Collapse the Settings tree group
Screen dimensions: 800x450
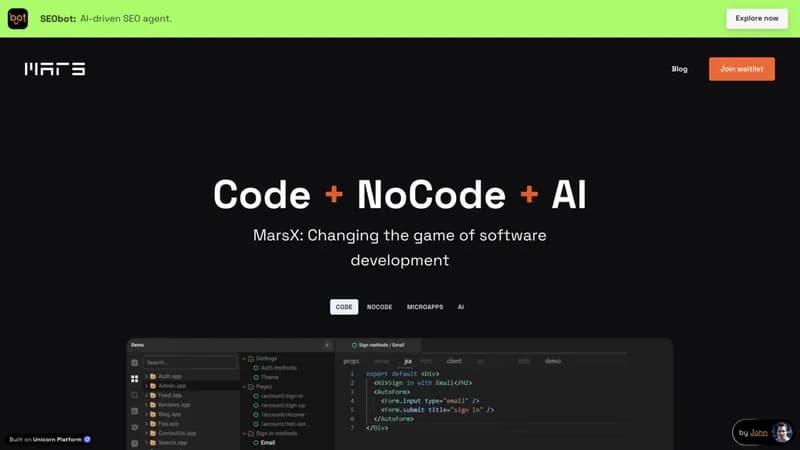click(x=244, y=359)
